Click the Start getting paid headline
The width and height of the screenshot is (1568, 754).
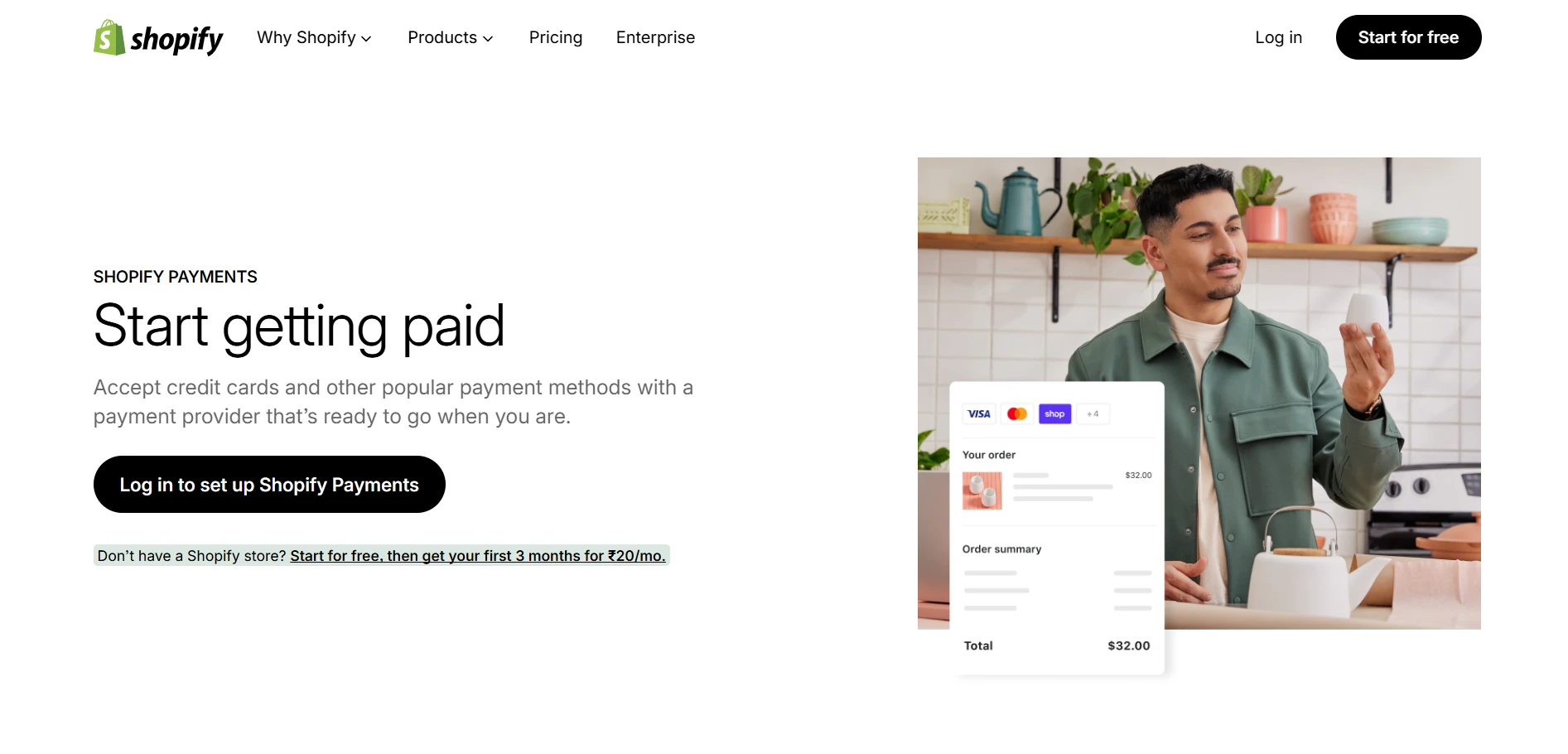point(300,326)
